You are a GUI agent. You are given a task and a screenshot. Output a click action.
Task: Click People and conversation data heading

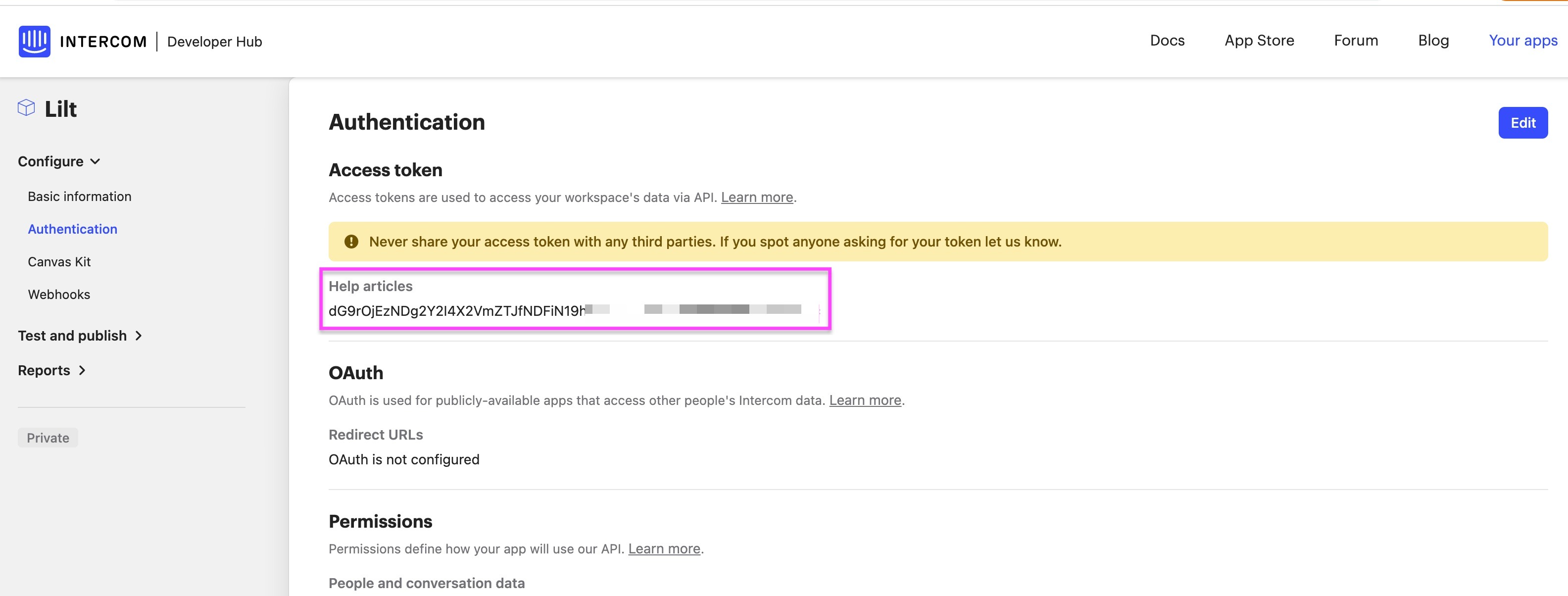click(426, 583)
